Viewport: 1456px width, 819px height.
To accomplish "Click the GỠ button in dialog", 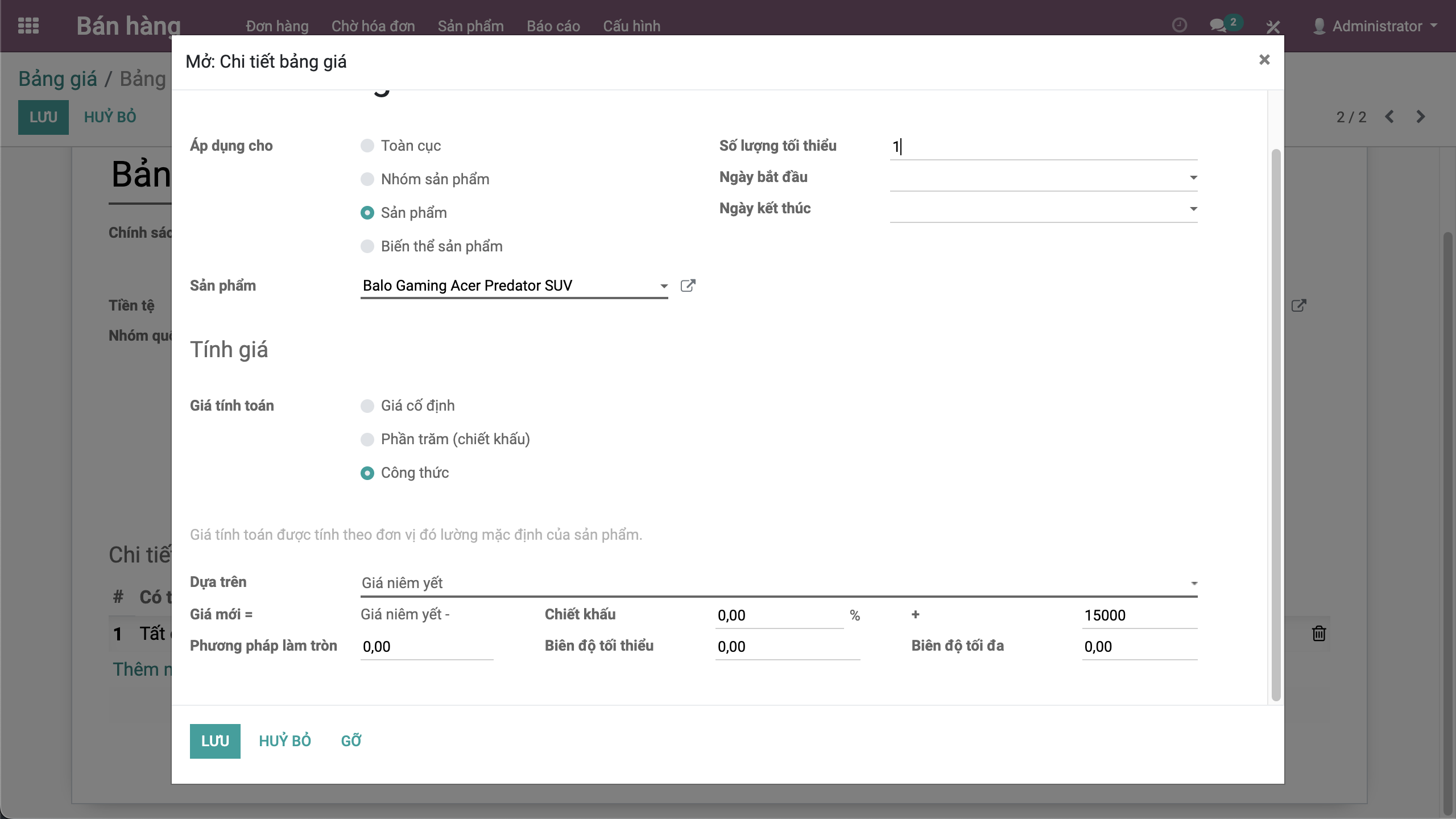I will (351, 741).
